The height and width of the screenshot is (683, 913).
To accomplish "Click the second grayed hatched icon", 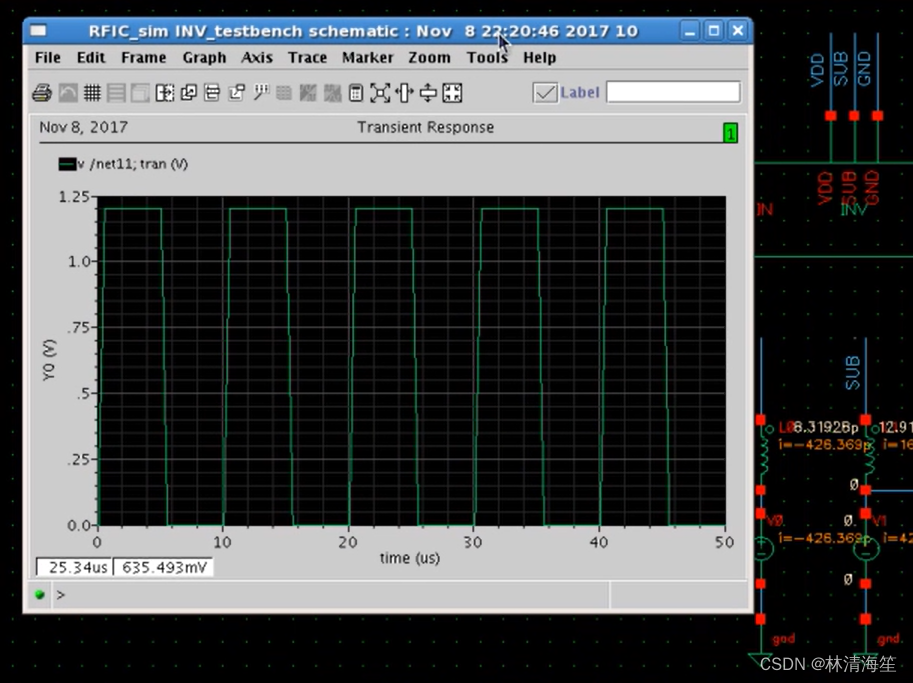I will point(332,93).
